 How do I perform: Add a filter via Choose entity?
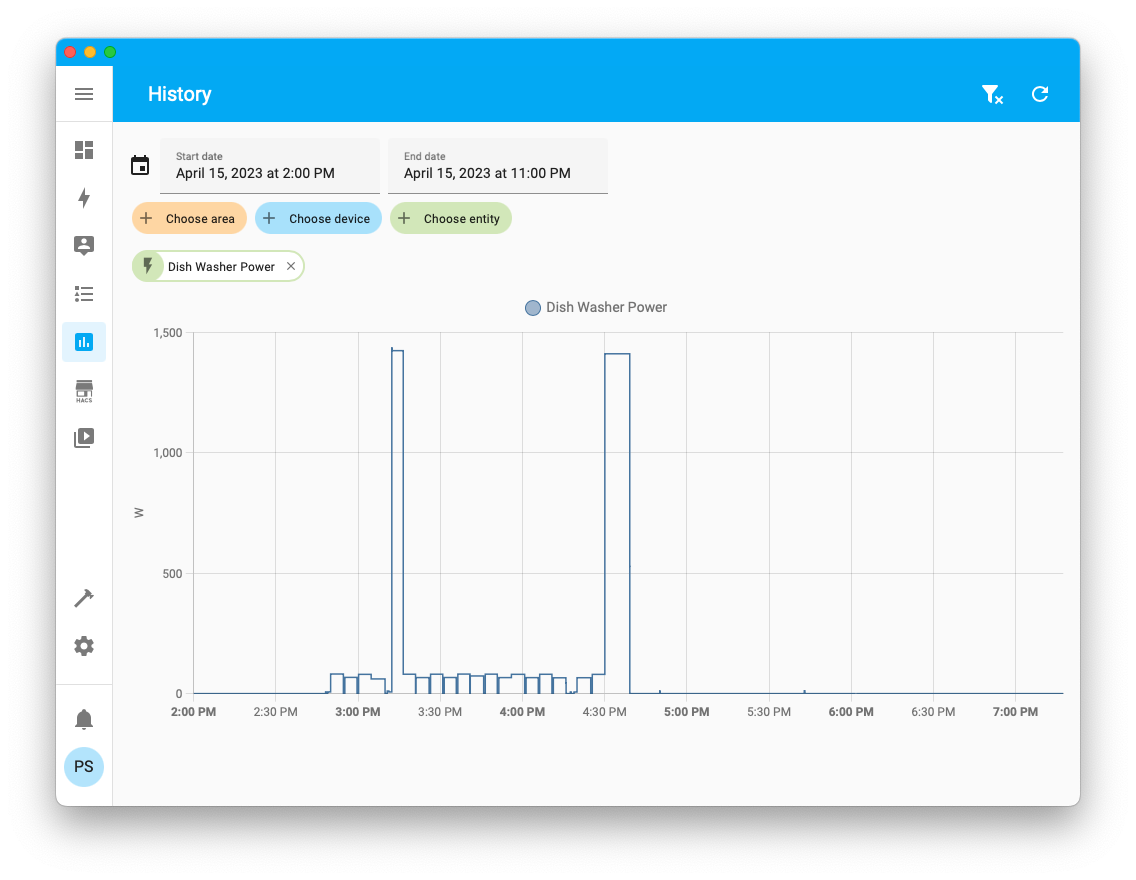tap(451, 219)
